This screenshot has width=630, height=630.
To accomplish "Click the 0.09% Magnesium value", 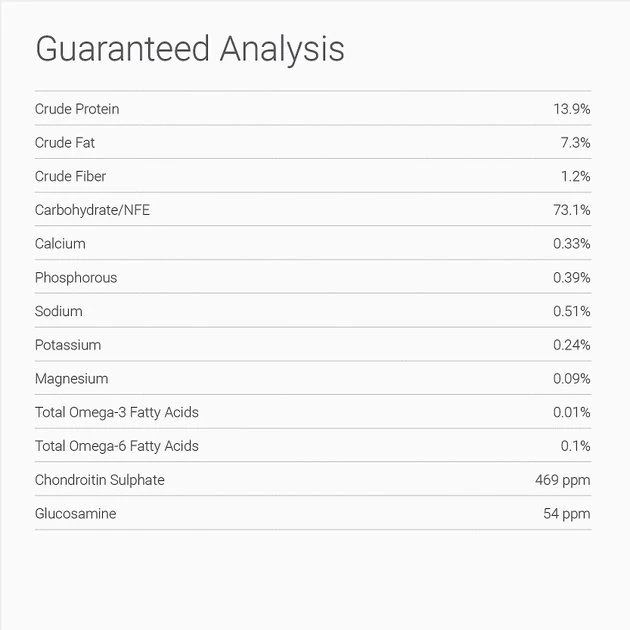I will click(x=572, y=379).
